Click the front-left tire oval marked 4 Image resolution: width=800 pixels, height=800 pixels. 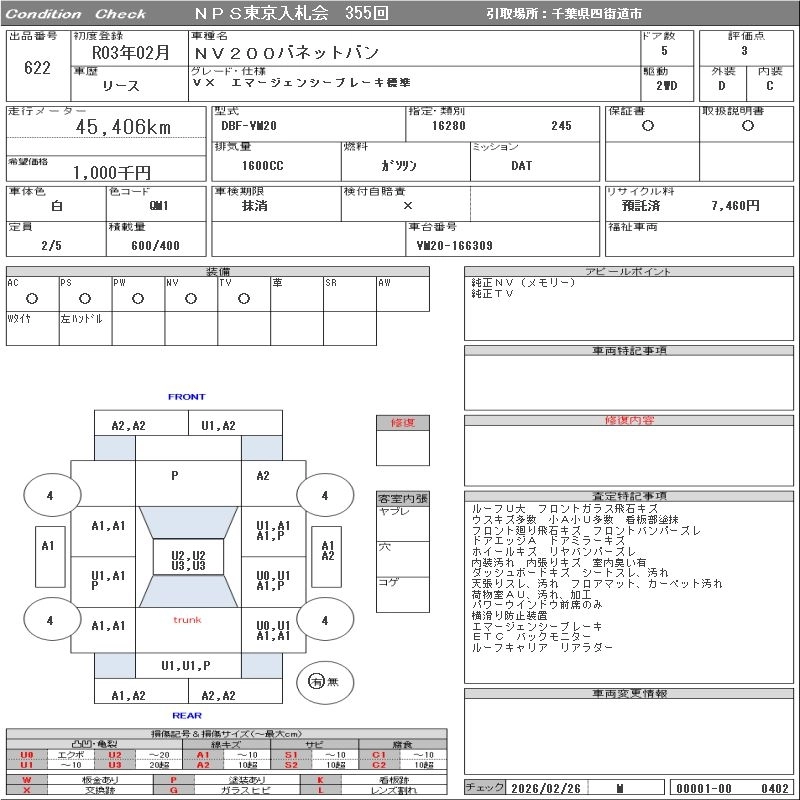(x=52, y=494)
